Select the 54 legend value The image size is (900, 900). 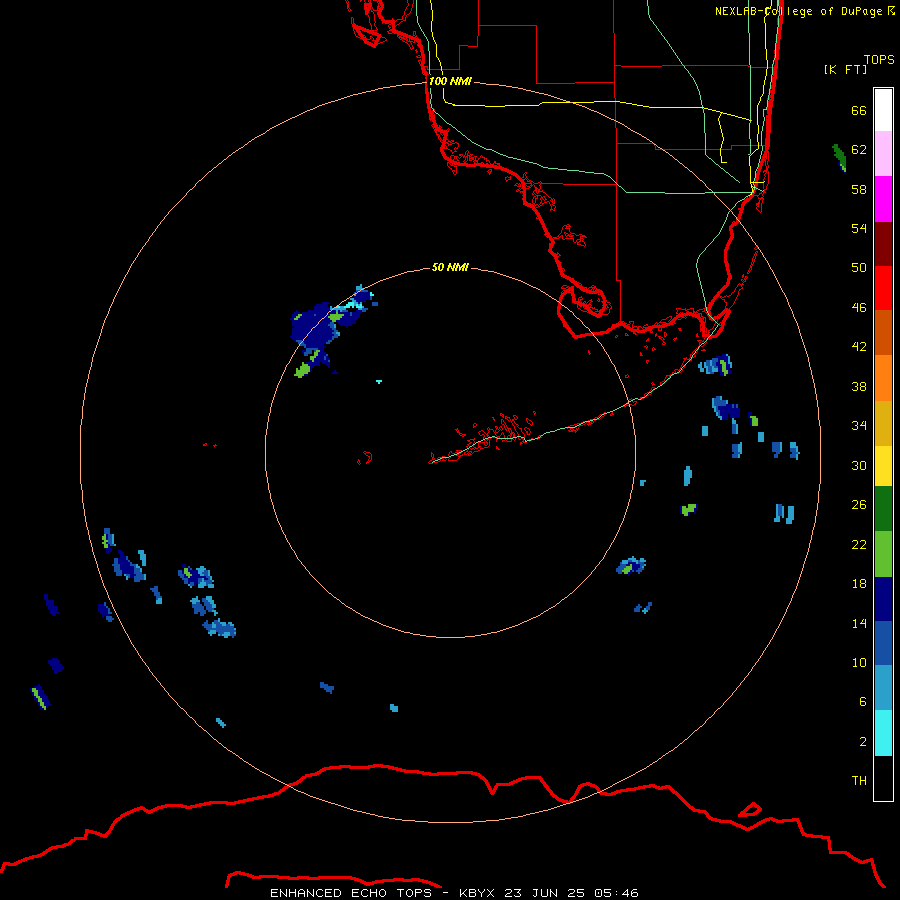click(x=859, y=228)
